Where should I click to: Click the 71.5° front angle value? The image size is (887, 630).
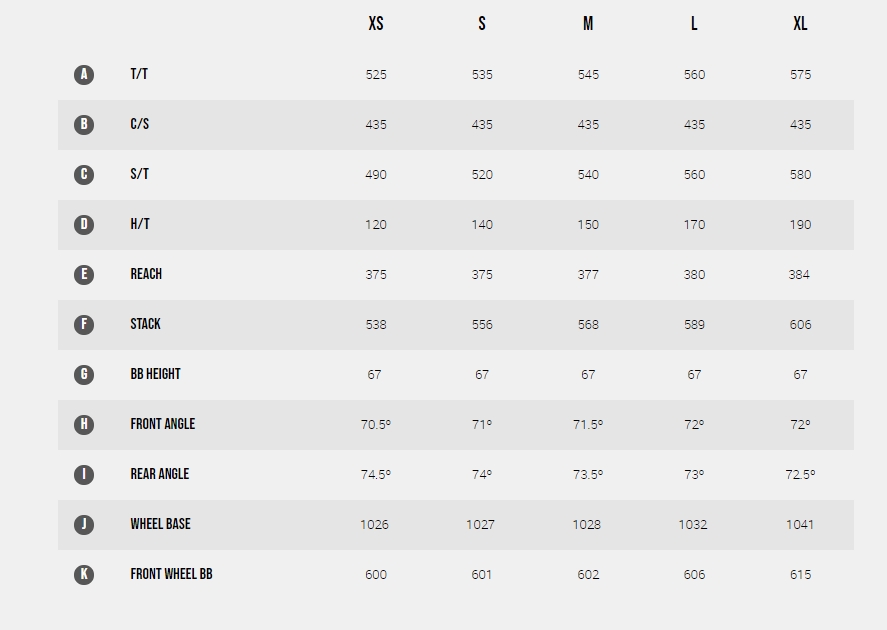[588, 425]
